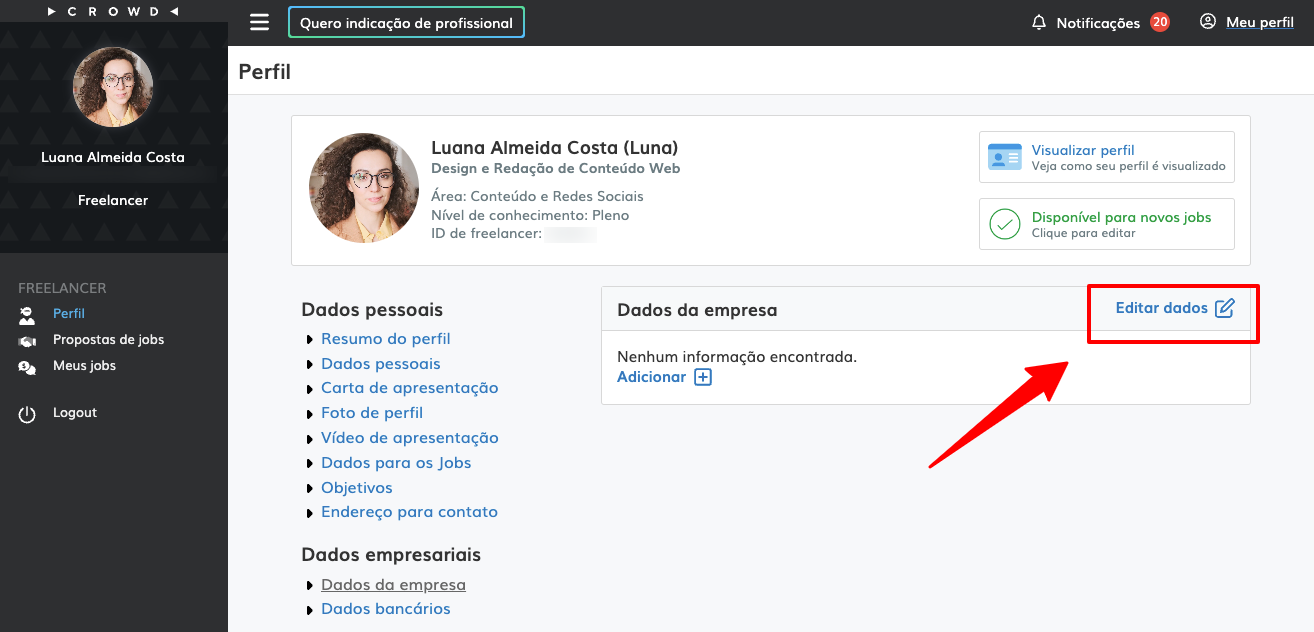Screen dimensions: 1314x632
Task: Click the Meus jobs sidebar icon
Action: (27, 367)
